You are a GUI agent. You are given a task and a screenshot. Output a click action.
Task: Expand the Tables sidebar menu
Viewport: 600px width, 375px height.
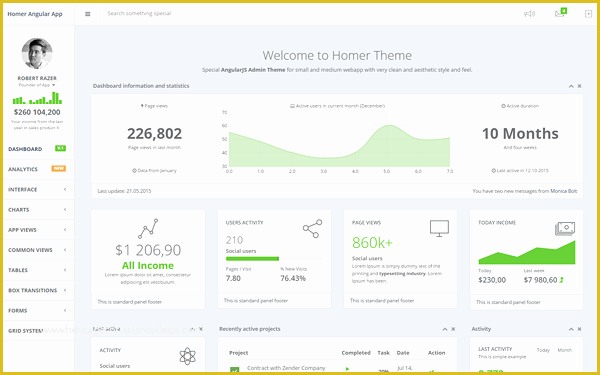pos(37,270)
